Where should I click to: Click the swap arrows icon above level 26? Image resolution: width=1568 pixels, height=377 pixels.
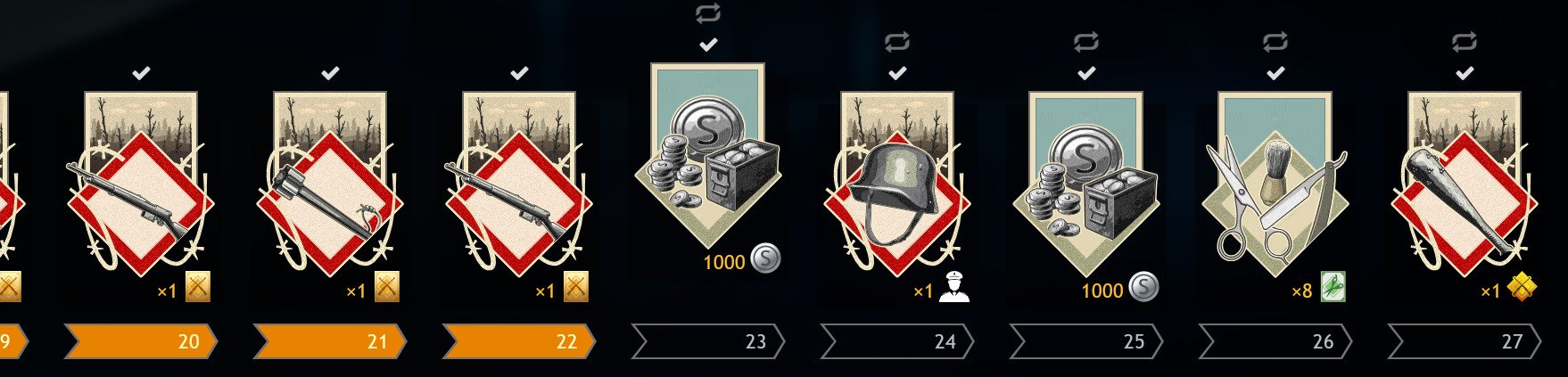1275,42
